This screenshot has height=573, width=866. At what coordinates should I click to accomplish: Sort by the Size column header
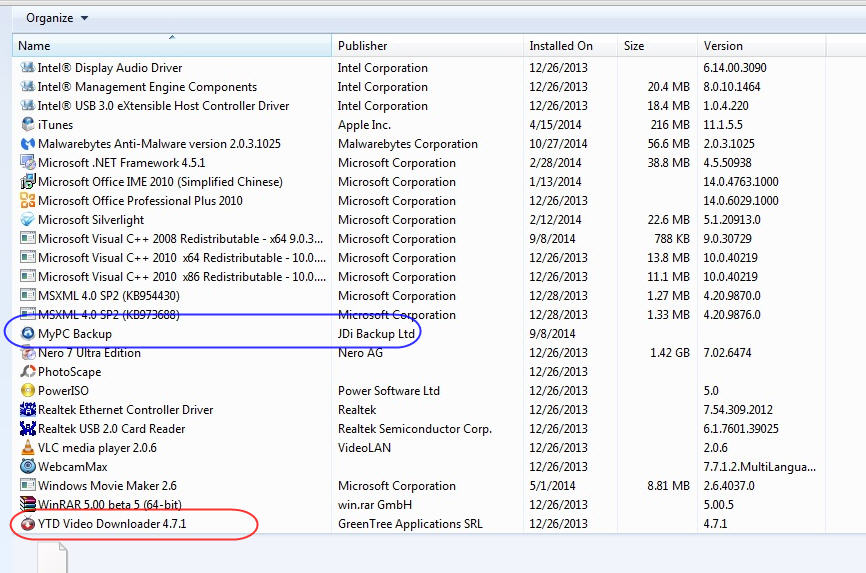click(657, 46)
